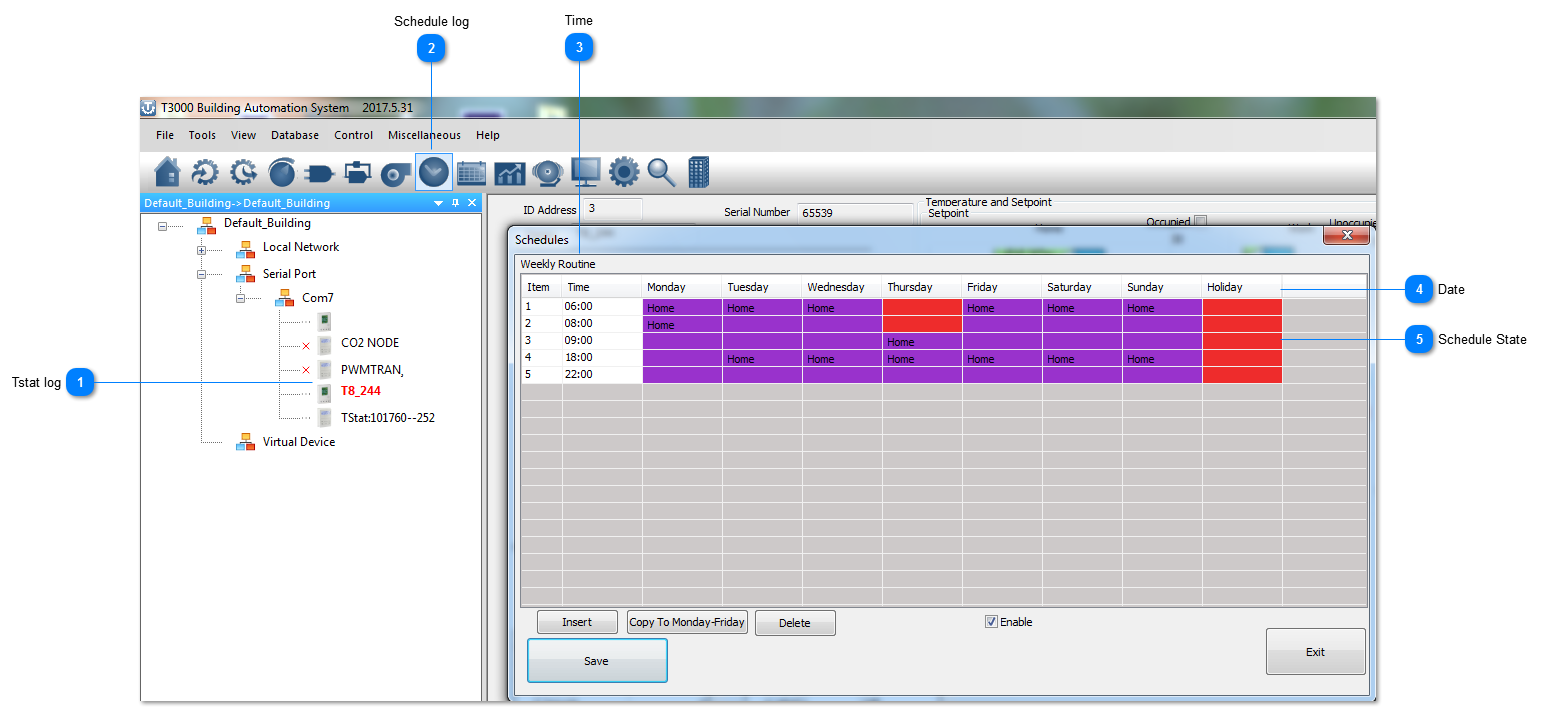The image size is (1543, 710).
Task: Click the Virtual Device node icon
Action: (245, 442)
